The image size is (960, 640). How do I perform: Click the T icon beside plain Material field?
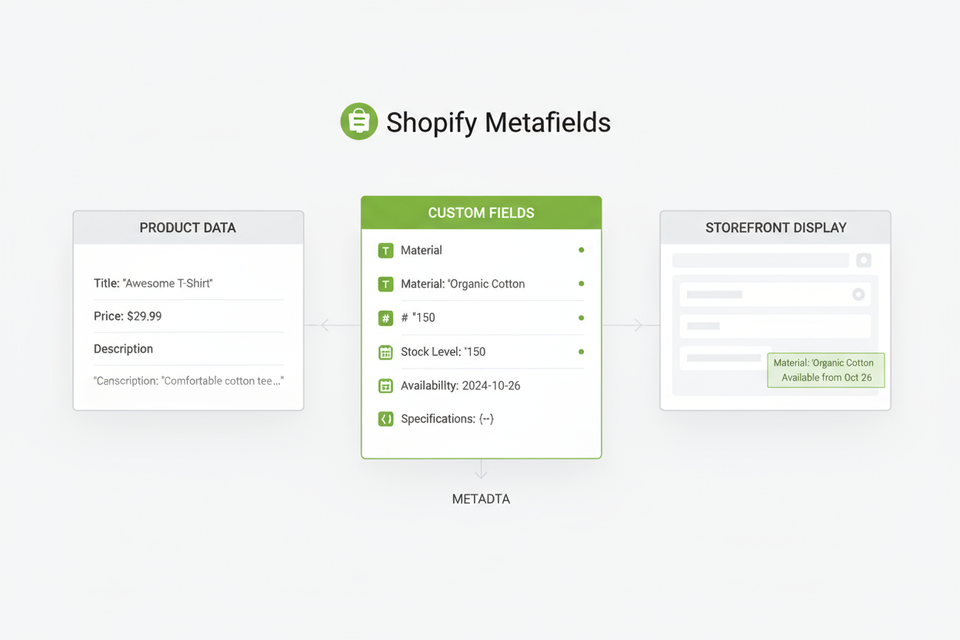[x=386, y=250]
